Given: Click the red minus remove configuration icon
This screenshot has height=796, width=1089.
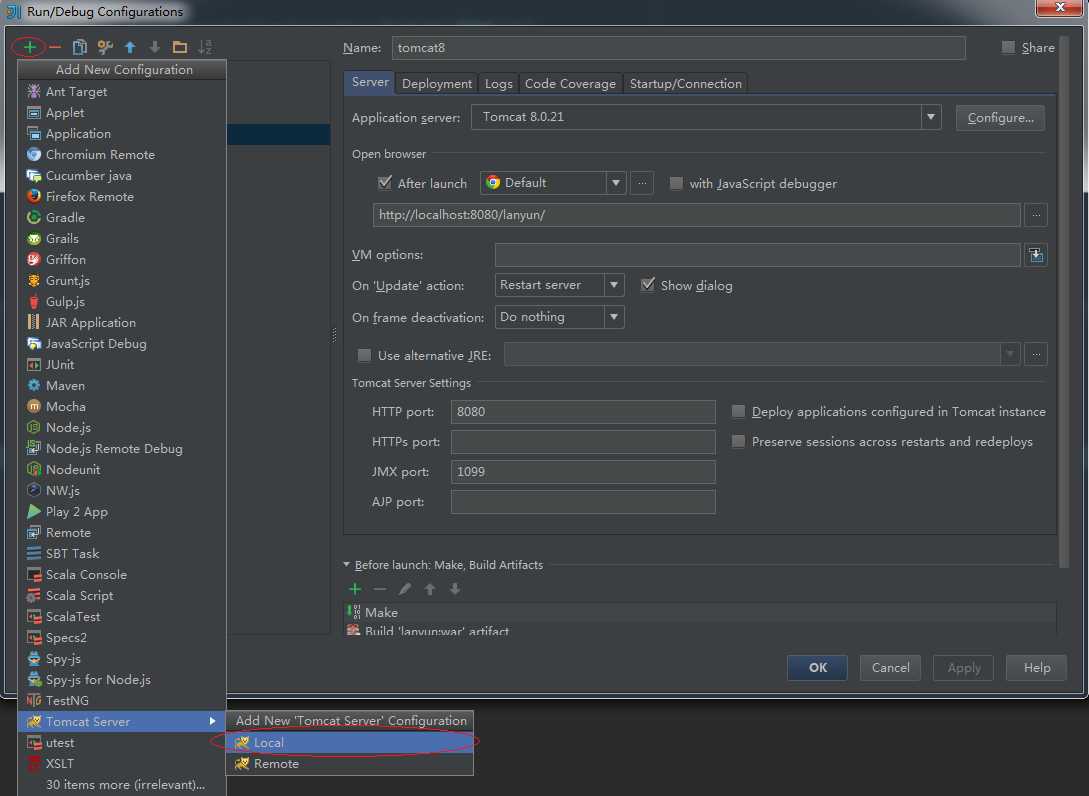Looking at the screenshot, I should (55, 47).
